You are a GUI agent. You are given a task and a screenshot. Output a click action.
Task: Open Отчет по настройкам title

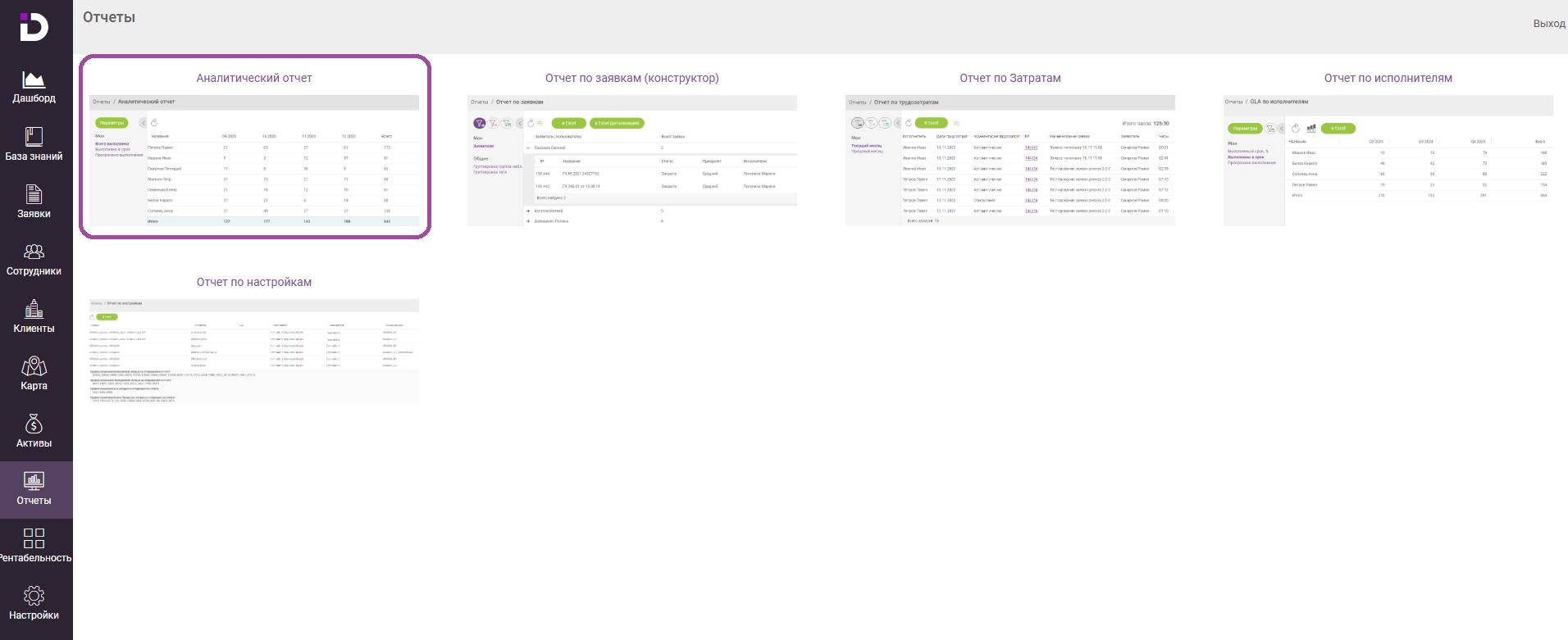click(x=254, y=282)
